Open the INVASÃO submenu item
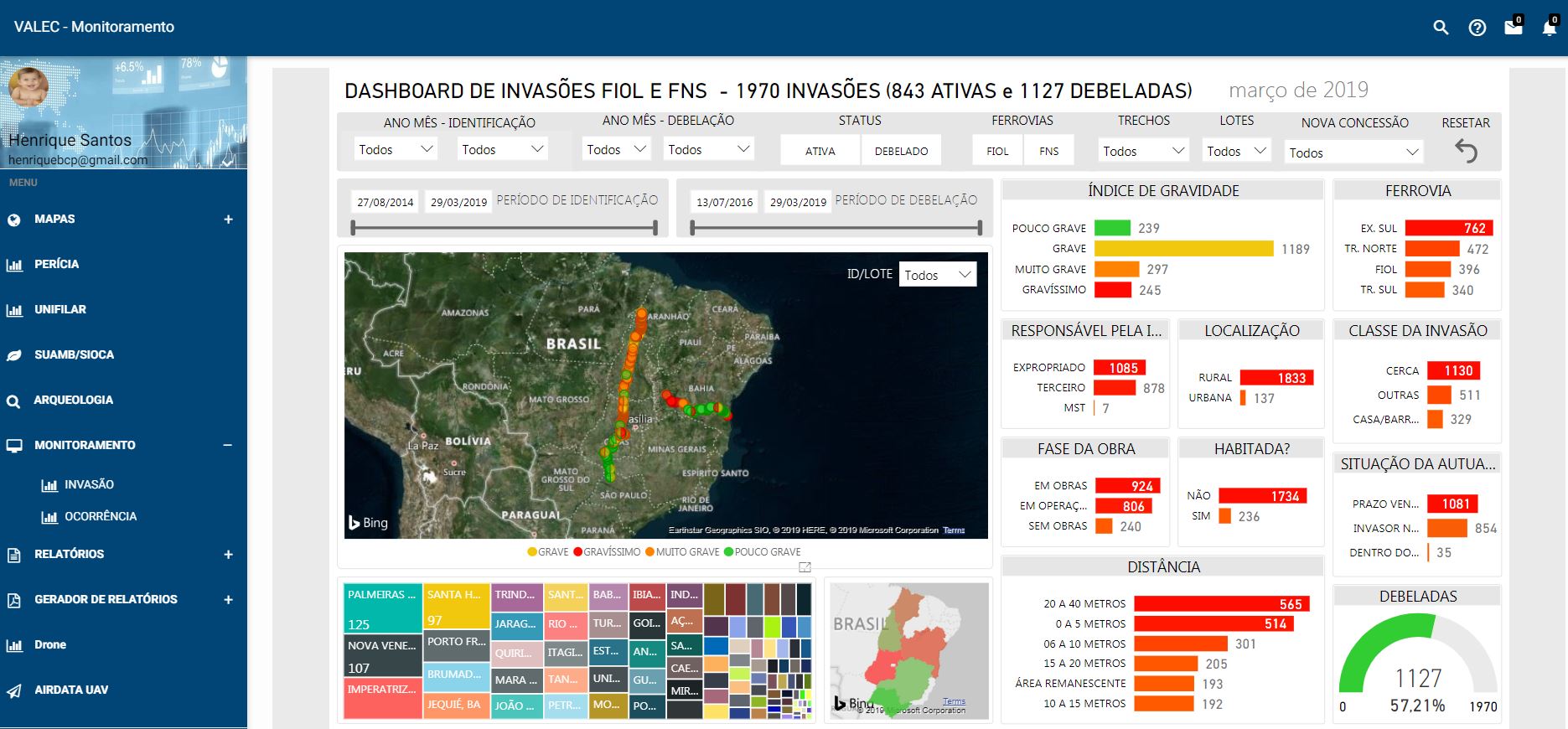Image resolution: width=1568 pixels, height=729 pixels. point(89,484)
